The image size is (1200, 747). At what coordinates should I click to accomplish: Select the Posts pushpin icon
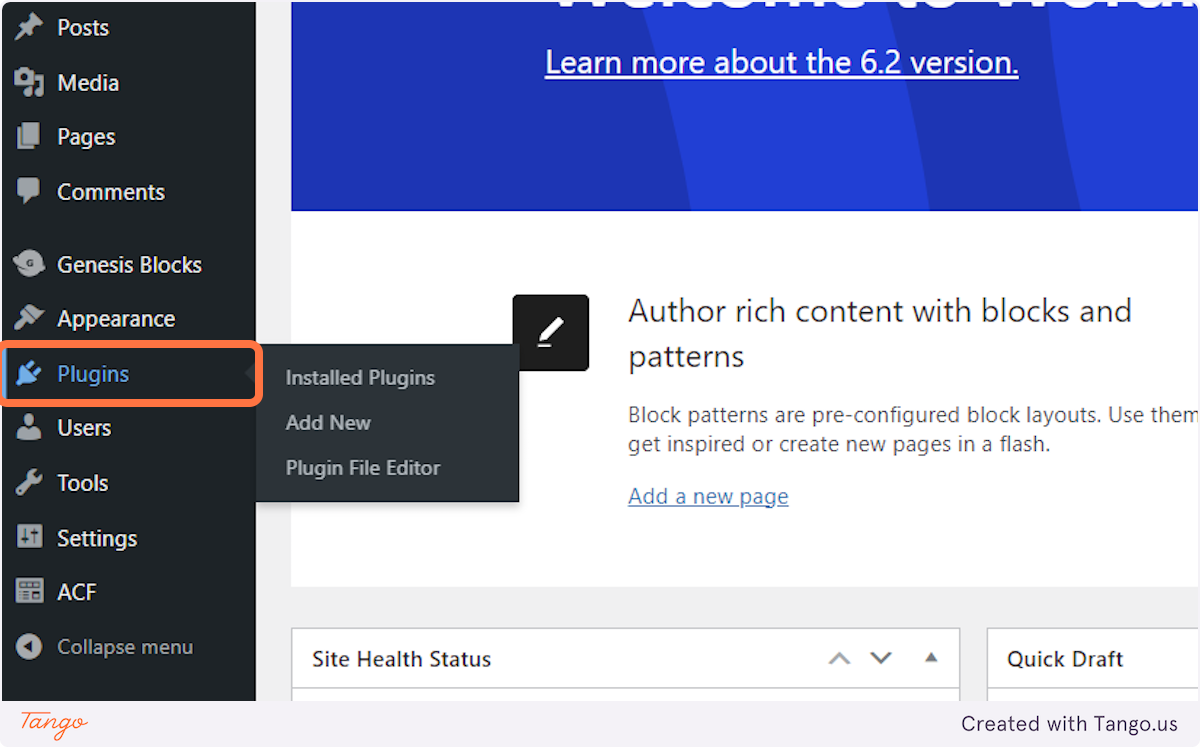(27, 27)
